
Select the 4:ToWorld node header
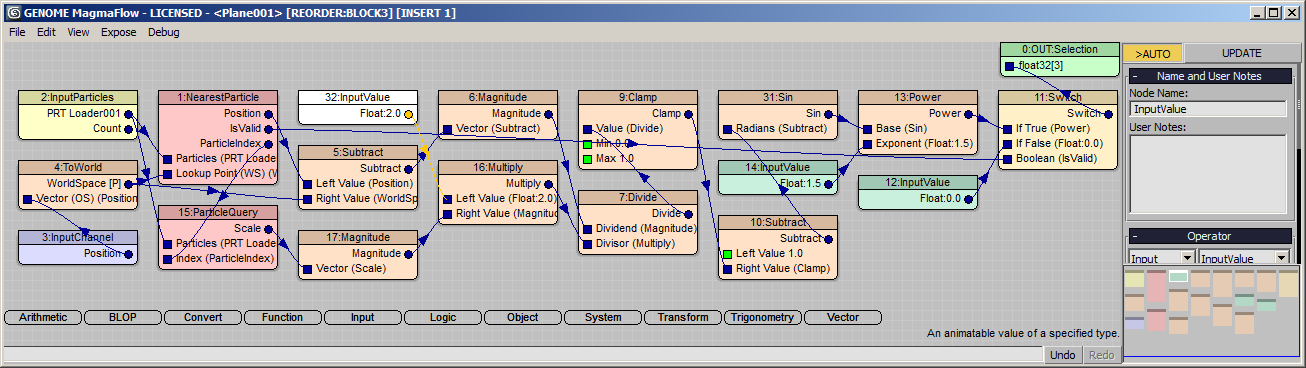tap(78, 168)
